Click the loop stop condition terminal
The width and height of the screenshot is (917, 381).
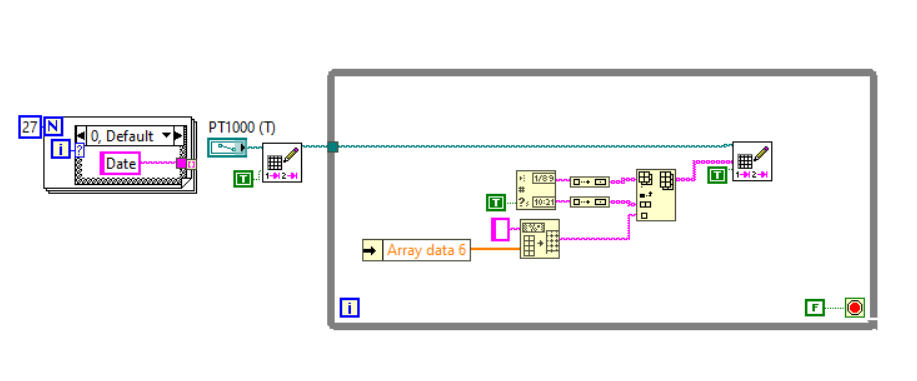tap(854, 307)
